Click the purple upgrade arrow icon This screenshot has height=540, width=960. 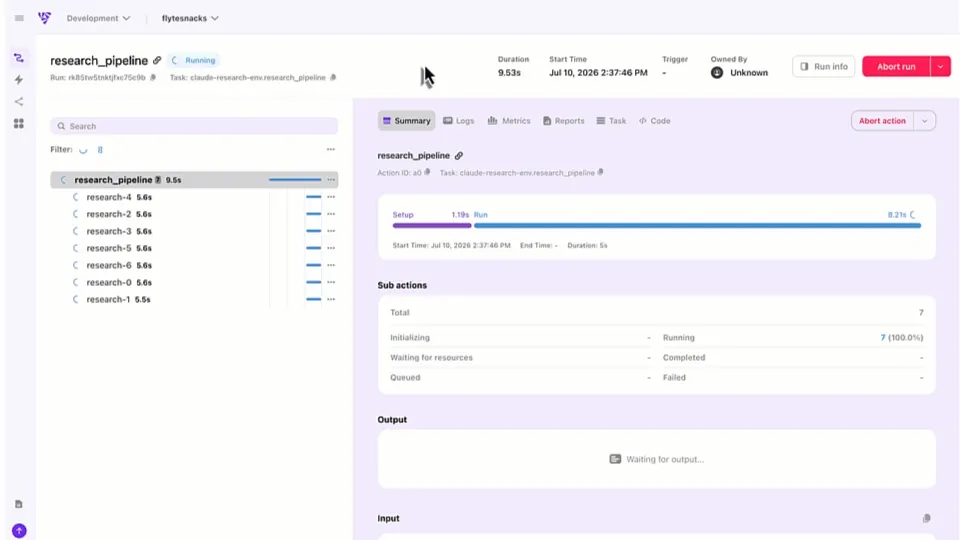click(19, 531)
